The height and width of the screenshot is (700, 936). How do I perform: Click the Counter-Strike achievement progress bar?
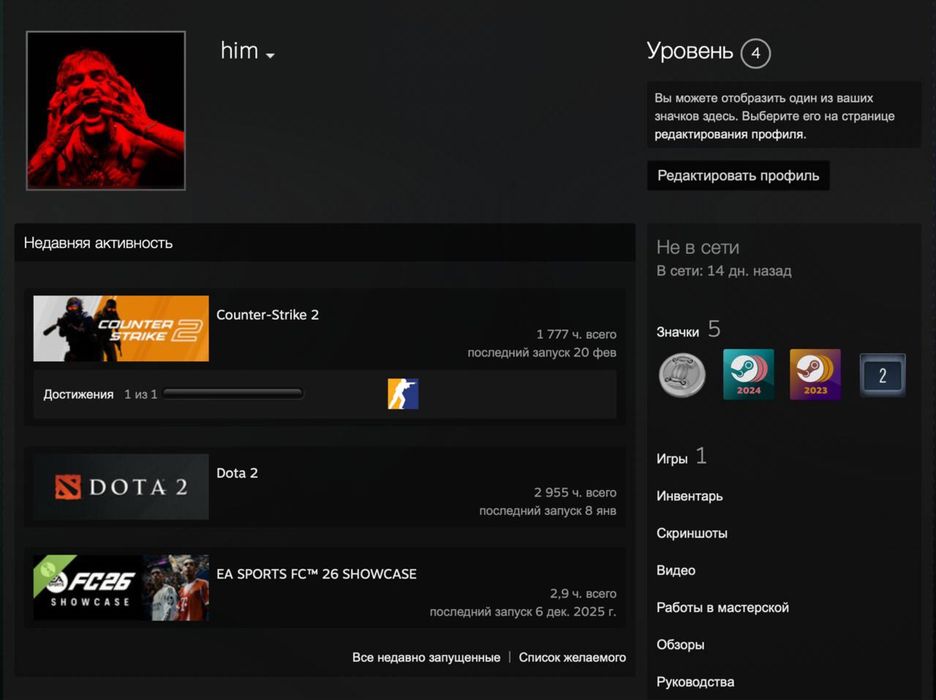pos(233,393)
